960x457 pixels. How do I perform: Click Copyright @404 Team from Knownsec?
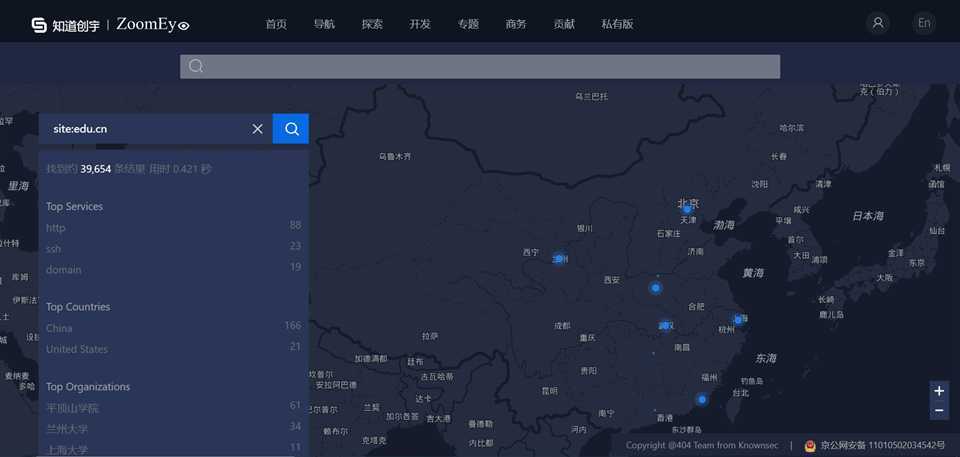(702, 445)
